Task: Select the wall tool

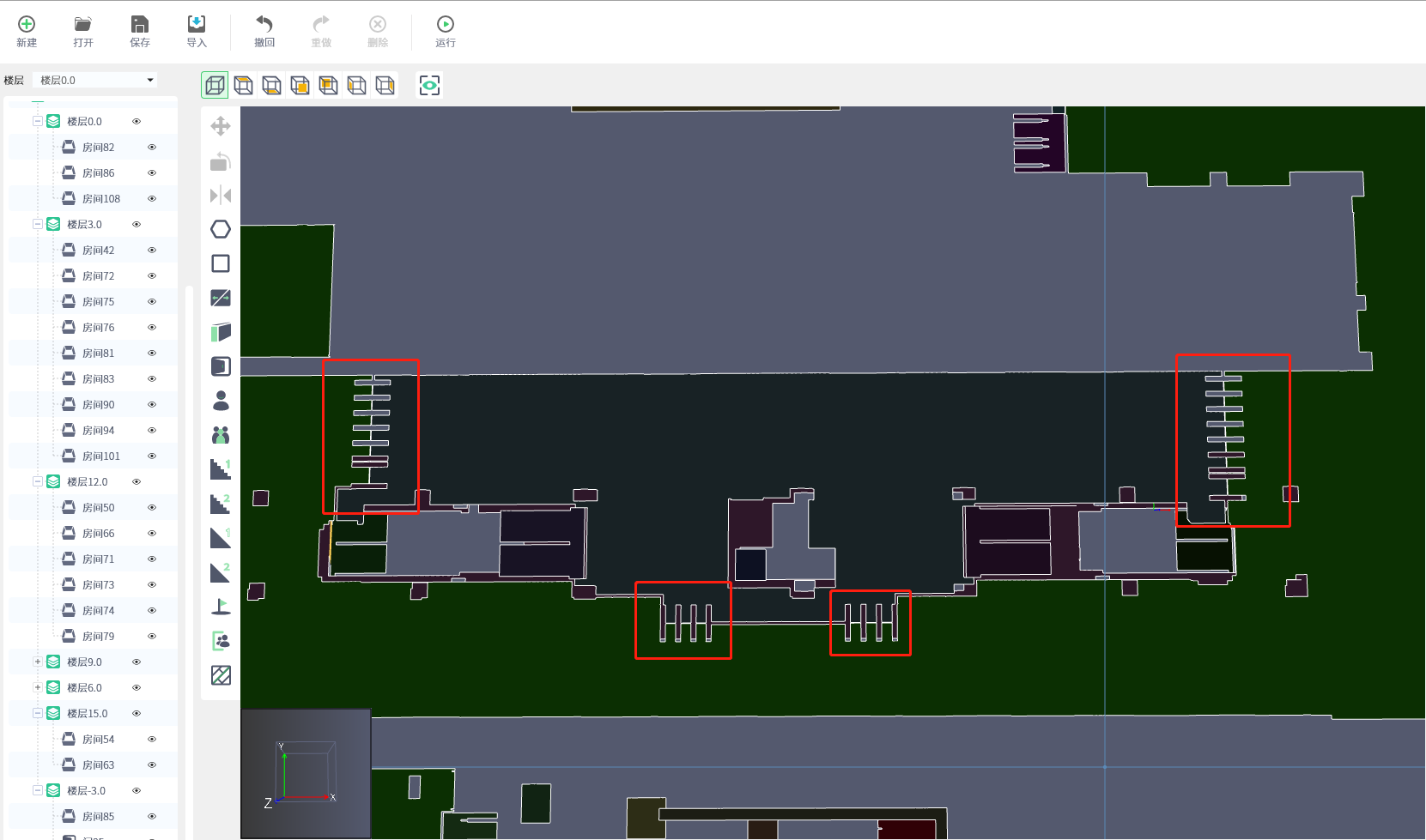Action: pos(221,332)
